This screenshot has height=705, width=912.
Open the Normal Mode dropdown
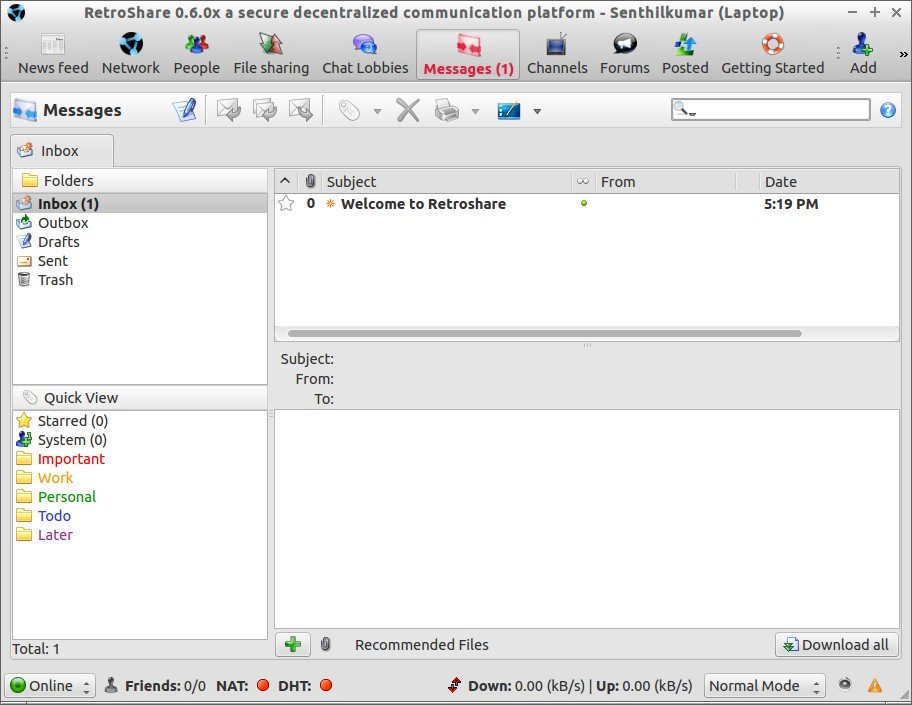click(764, 686)
